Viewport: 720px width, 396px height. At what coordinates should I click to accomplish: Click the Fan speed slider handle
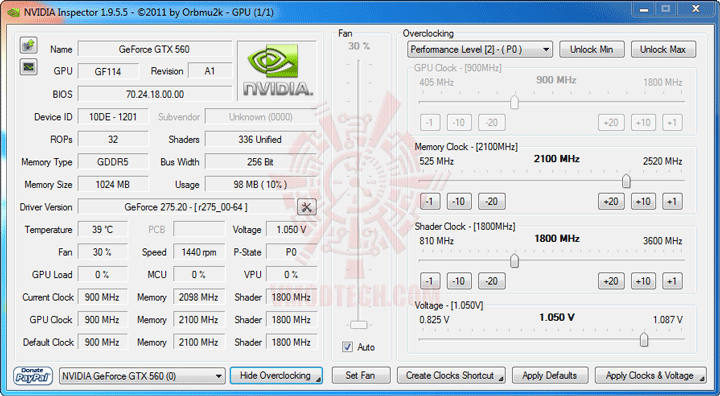click(358, 325)
